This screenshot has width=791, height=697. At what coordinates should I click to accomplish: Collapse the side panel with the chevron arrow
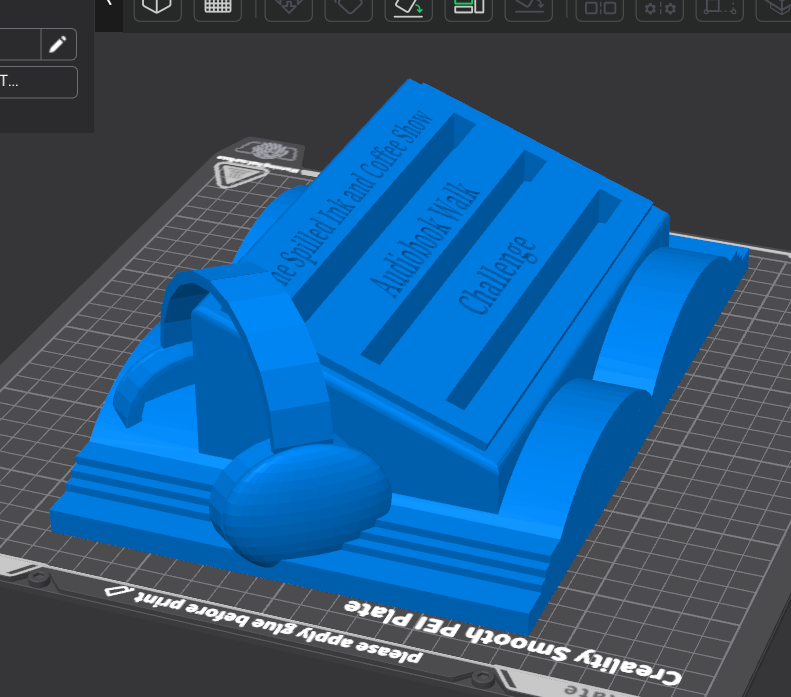tap(108, 3)
